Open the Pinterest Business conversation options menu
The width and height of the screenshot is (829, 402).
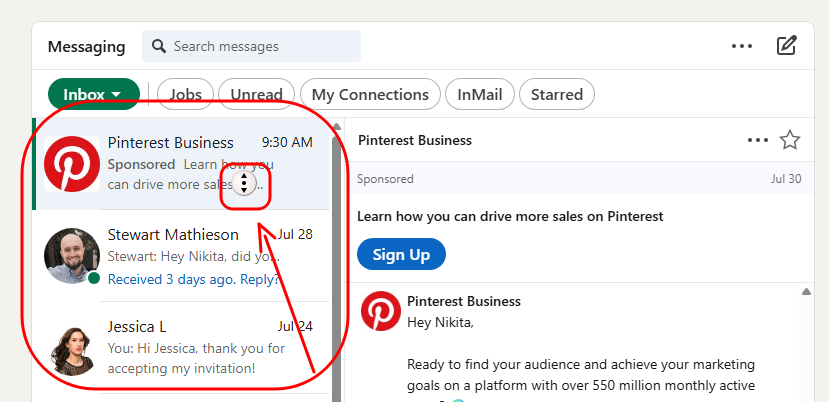point(758,141)
